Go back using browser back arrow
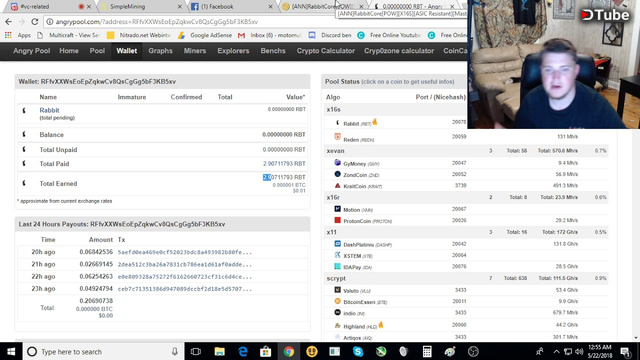Screen dimensions: 640x360 point(9,22)
